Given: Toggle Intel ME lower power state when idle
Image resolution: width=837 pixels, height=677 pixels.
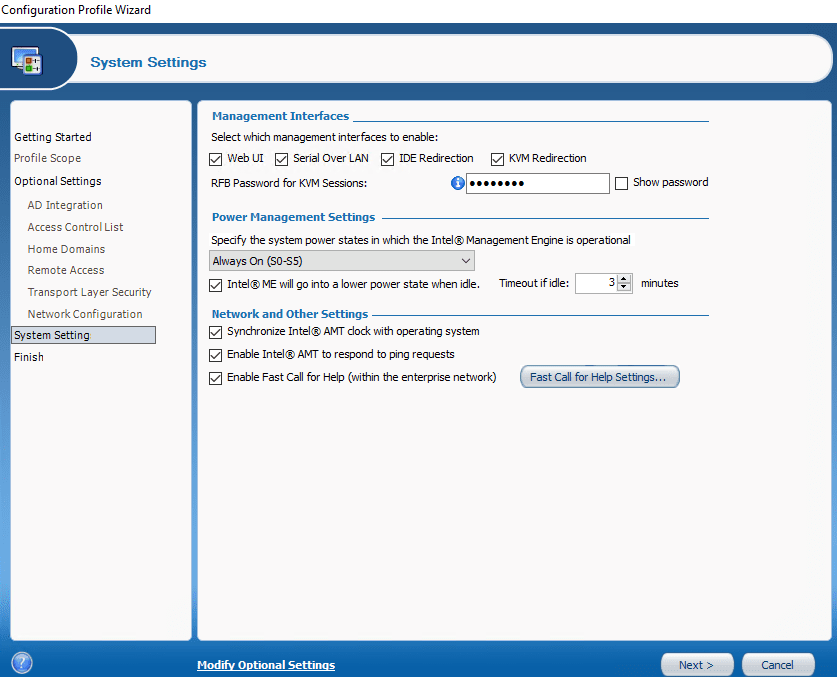Looking at the screenshot, I should (x=216, y=285).
